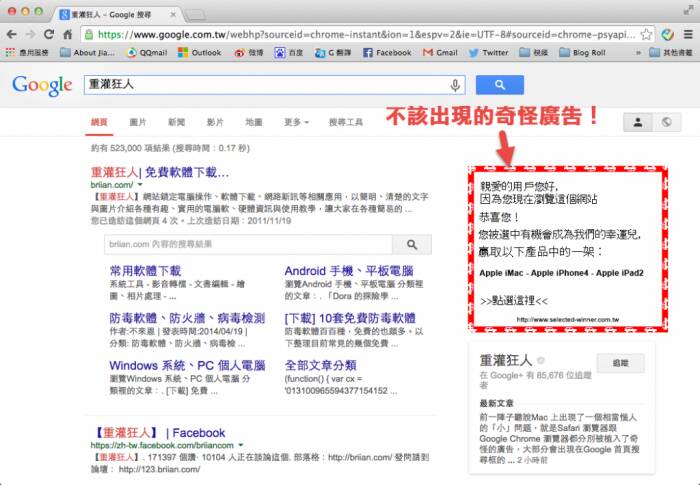Click the 最新文章 heading in the side panel
The height and width of the screenshot is (485, 700).
pyautogui.click(x=496, y=403)
